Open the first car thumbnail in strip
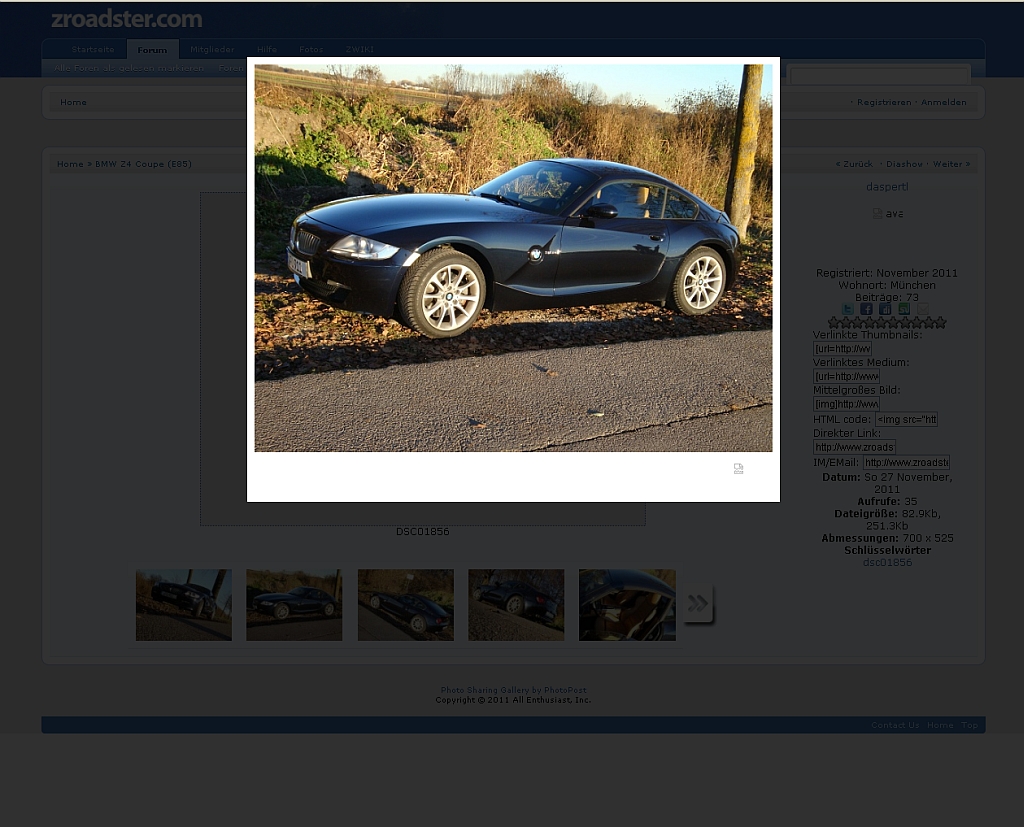Screen dimensions: 1024x827 click(184, 605)
